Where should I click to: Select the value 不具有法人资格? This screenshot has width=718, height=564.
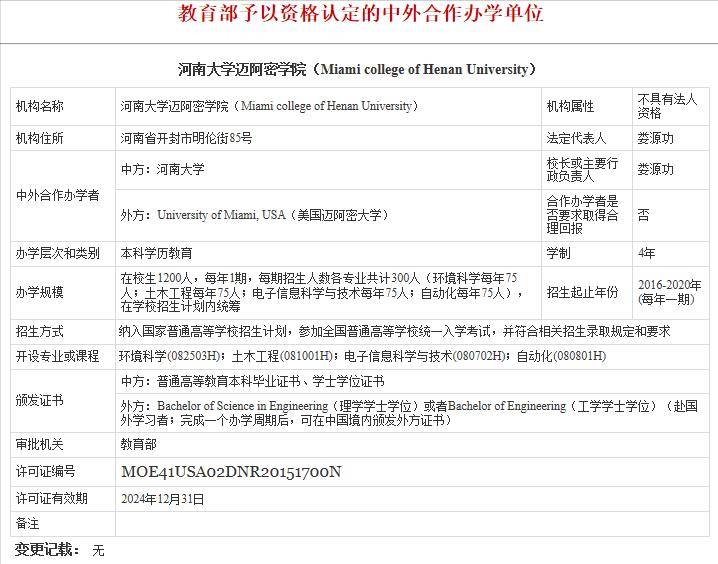tap(667, 106)
